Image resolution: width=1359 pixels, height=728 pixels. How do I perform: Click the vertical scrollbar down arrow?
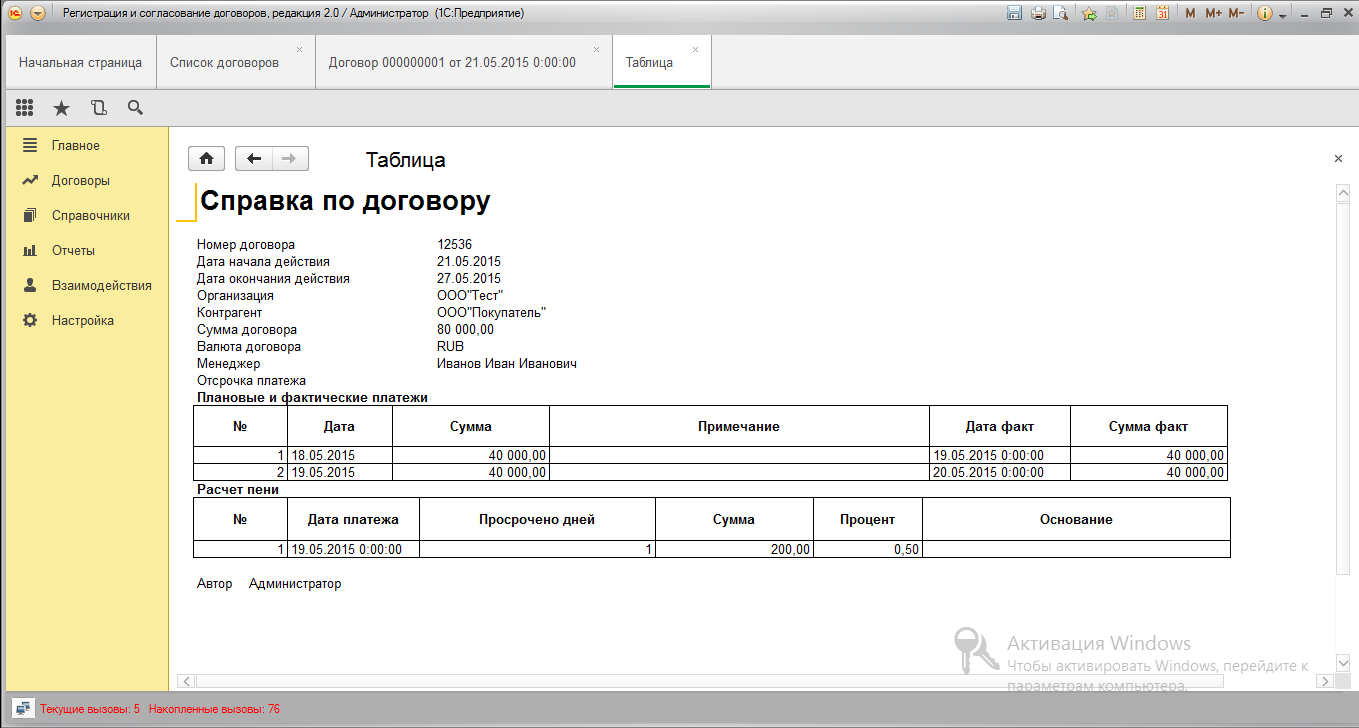click(1343, 662)
